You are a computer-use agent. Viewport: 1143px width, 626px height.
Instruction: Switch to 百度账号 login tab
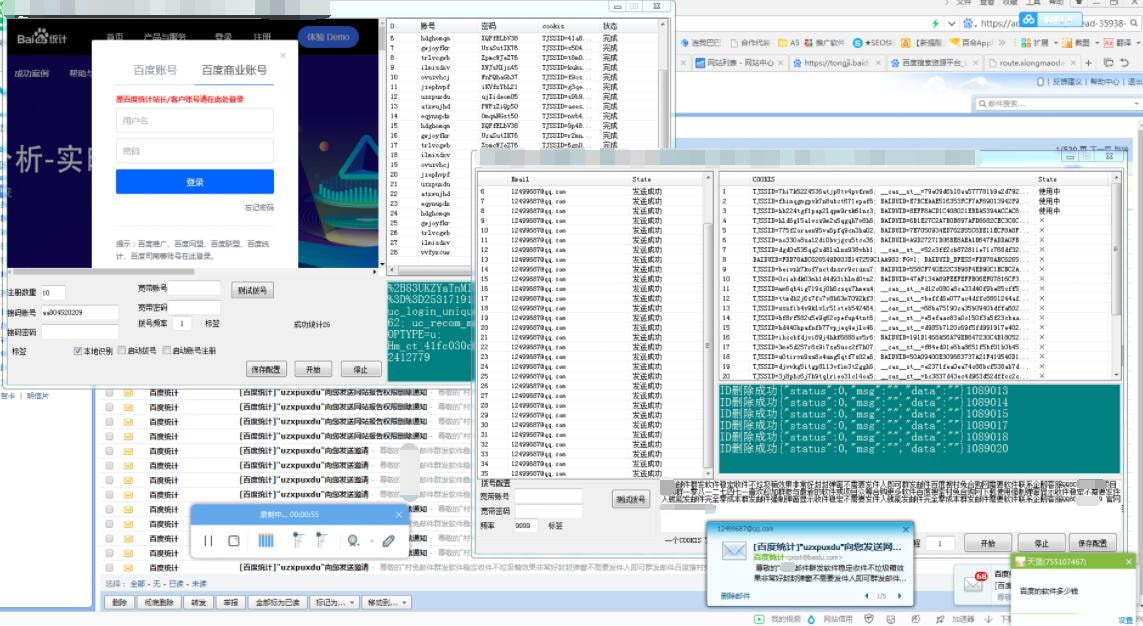155,70
